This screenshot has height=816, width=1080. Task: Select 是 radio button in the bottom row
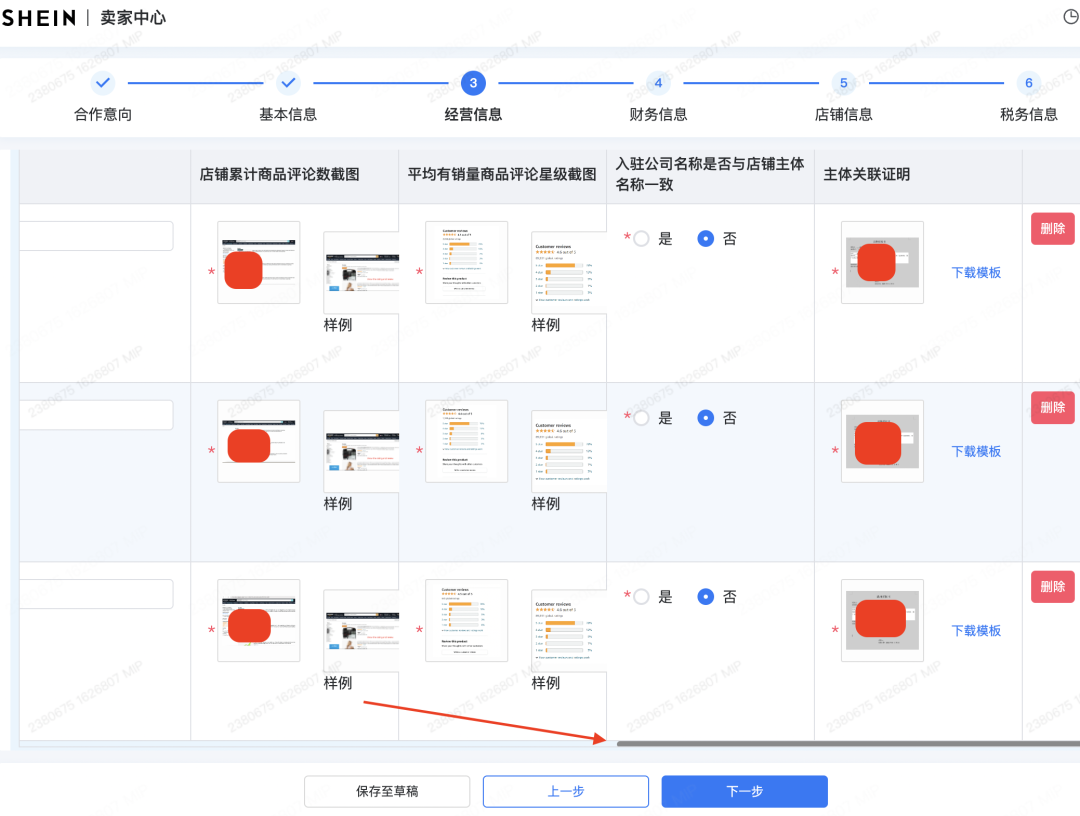(640, 596)
